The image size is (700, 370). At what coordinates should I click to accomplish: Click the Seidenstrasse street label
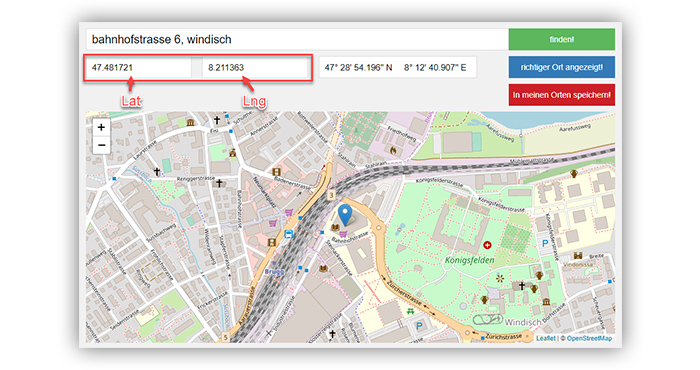tap(125, 320)
